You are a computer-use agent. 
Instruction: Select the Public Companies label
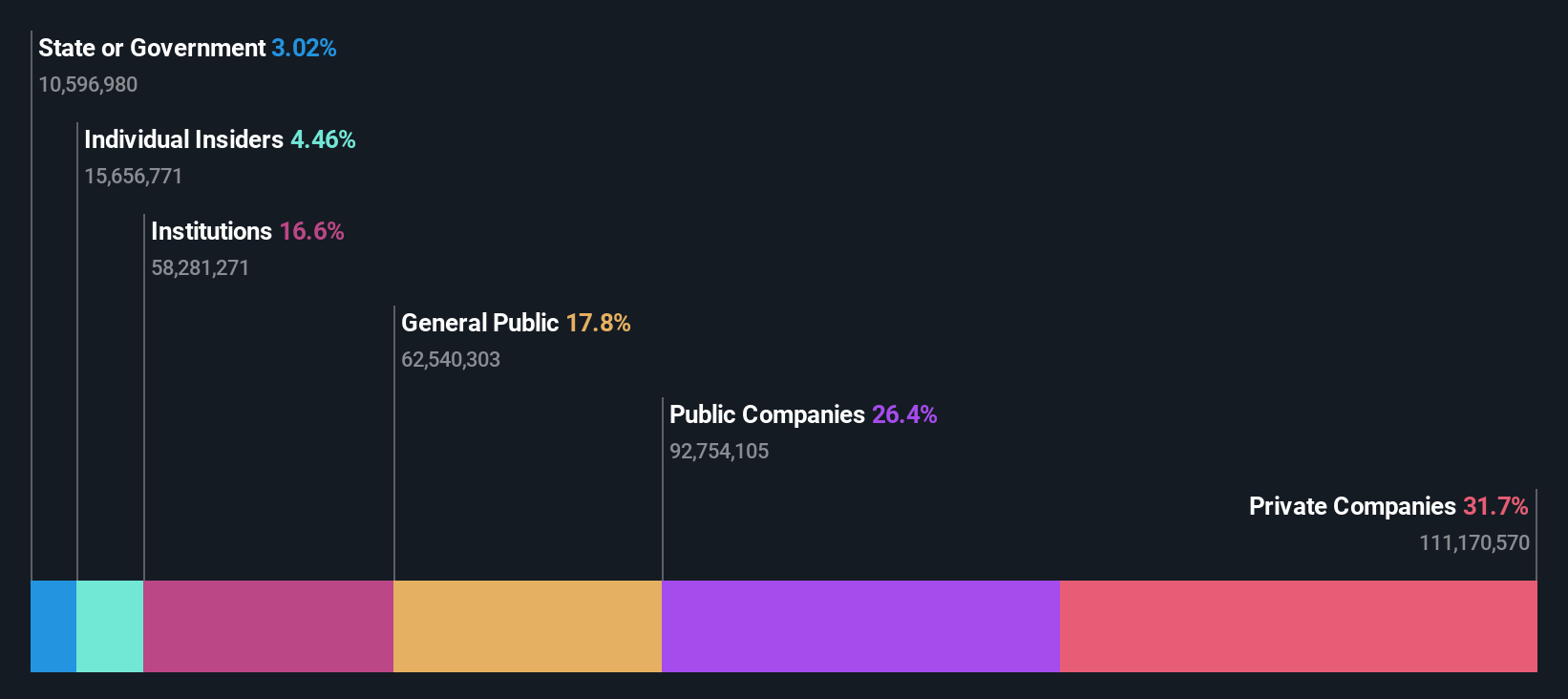tap(767, 414)
